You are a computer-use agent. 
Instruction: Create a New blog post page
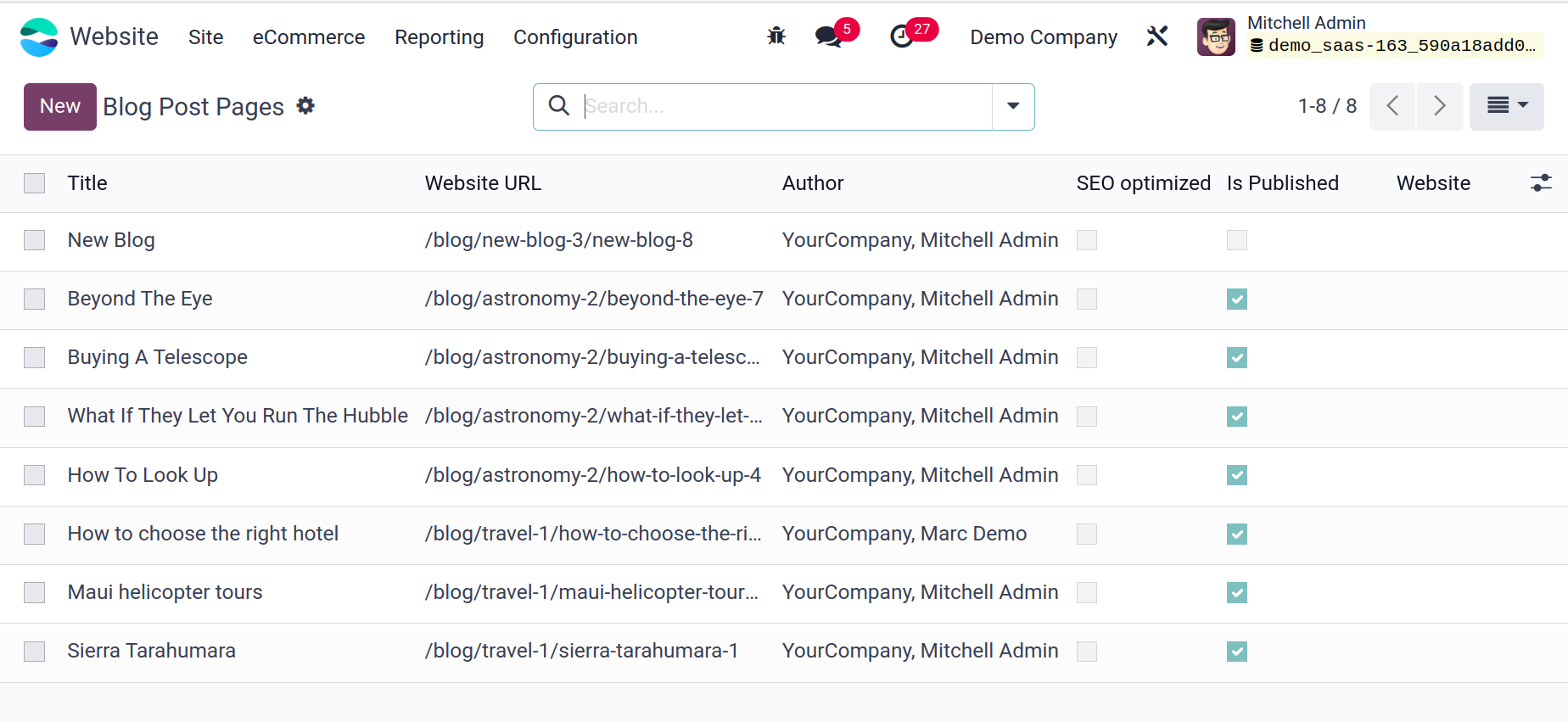tap(60, 106)
